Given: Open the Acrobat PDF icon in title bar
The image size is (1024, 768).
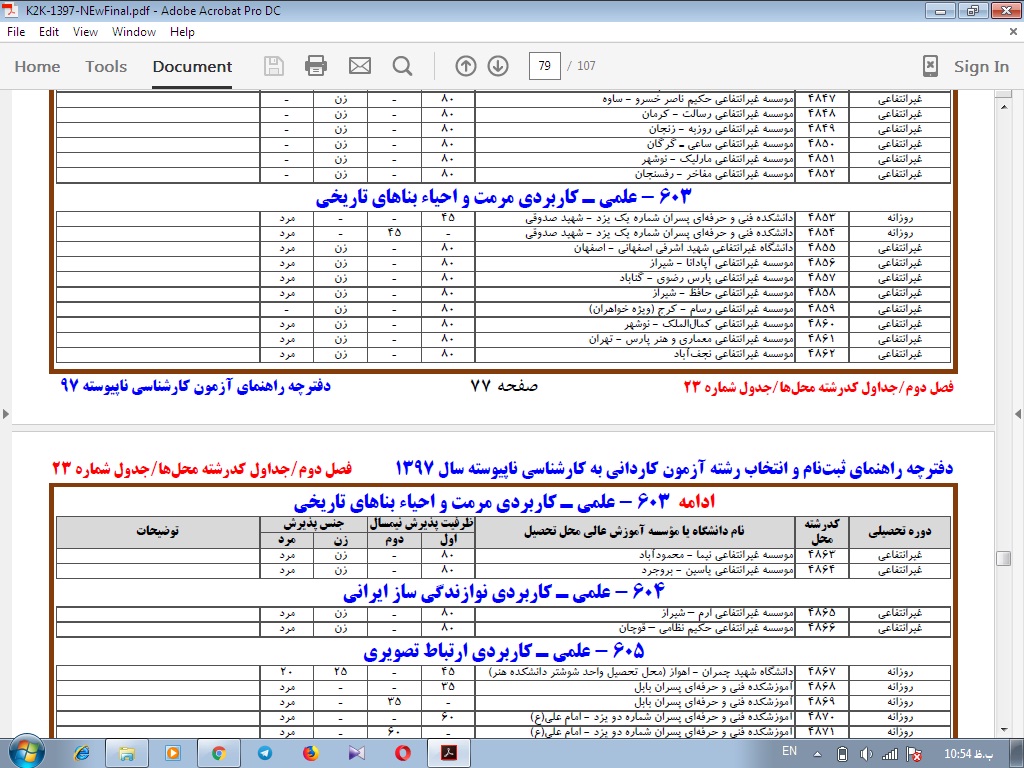Looking at the screenshot, I should click(x=10, y=10).
